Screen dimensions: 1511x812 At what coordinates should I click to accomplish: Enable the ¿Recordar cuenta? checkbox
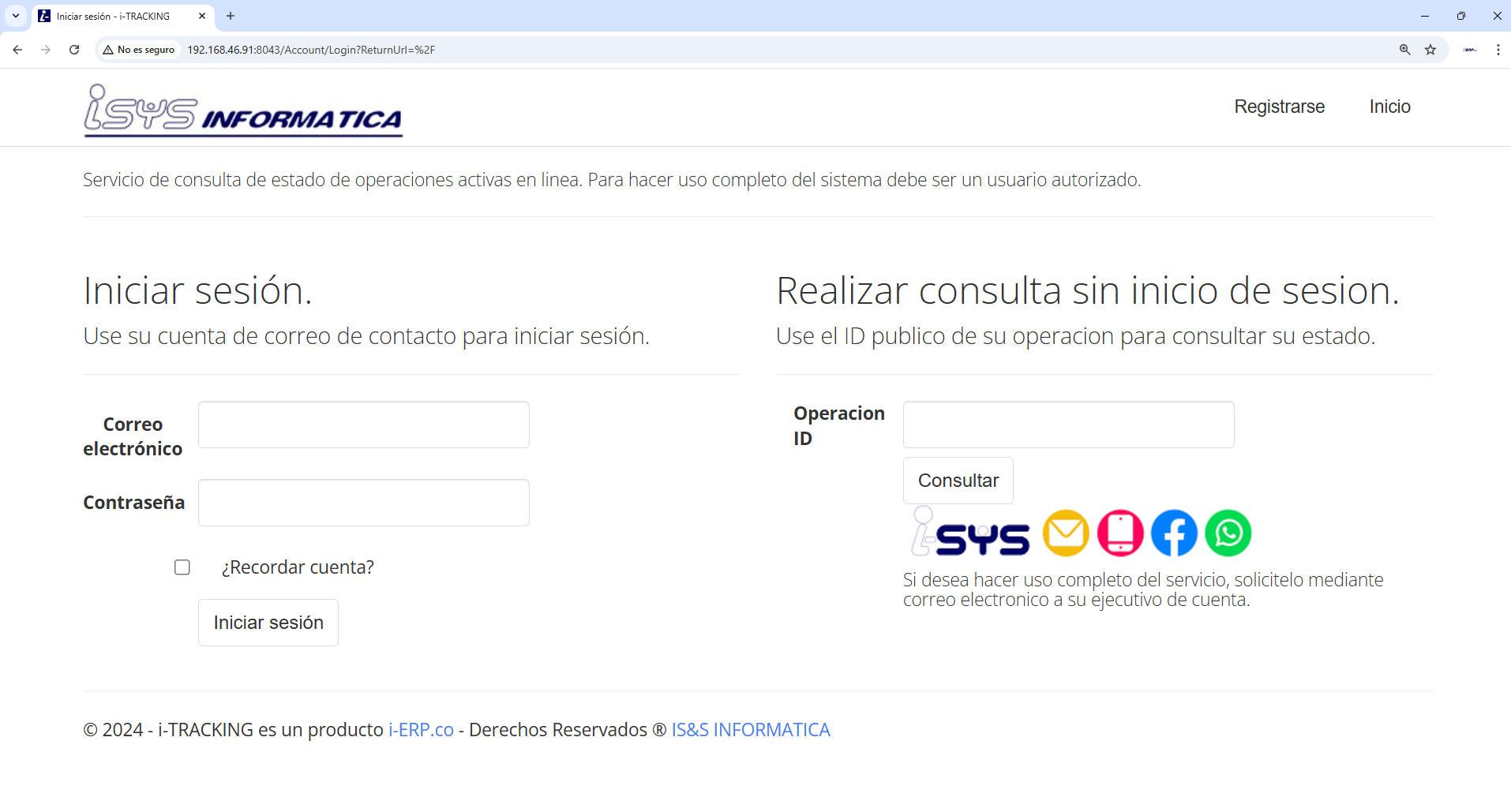pyautogui.click(x=182, y=567)
